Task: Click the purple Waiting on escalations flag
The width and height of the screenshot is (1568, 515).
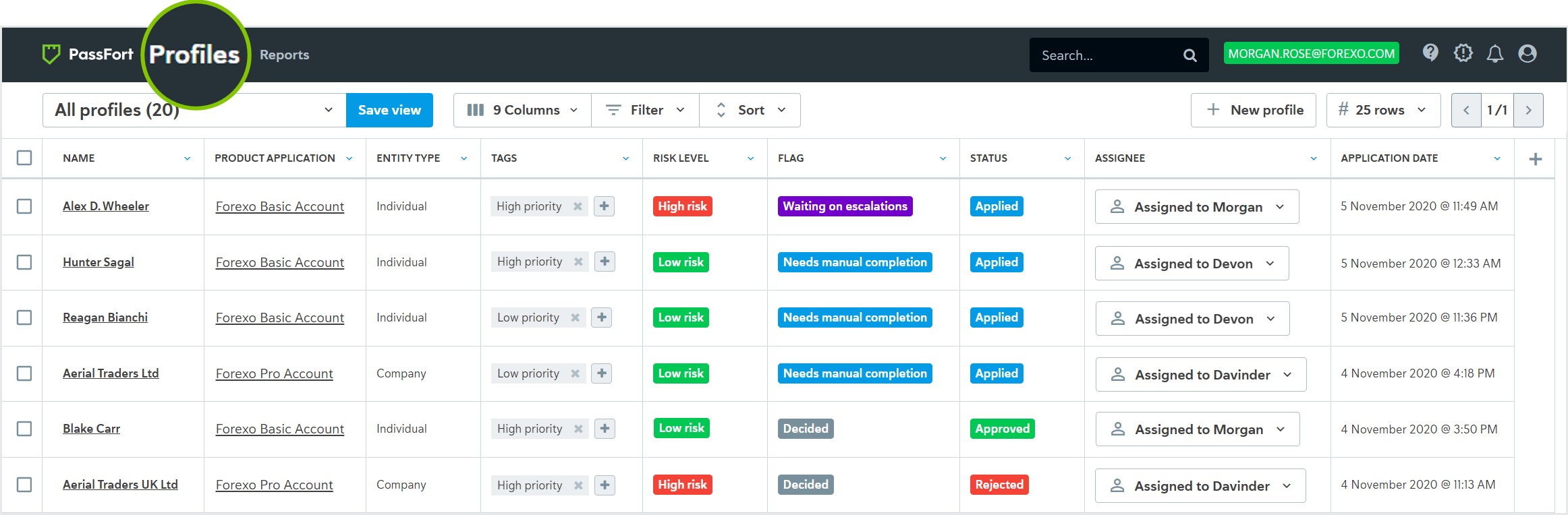Action: coord(845,206)
